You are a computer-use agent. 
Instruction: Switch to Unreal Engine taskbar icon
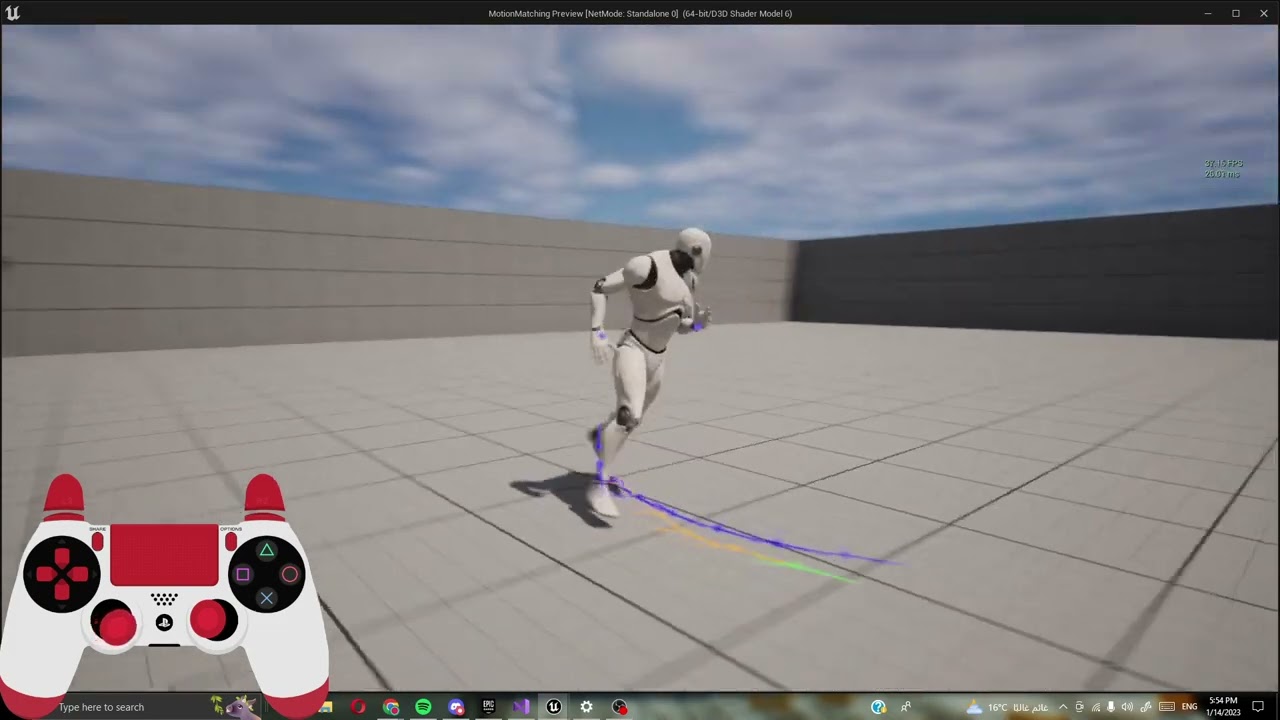click(553, 707)
